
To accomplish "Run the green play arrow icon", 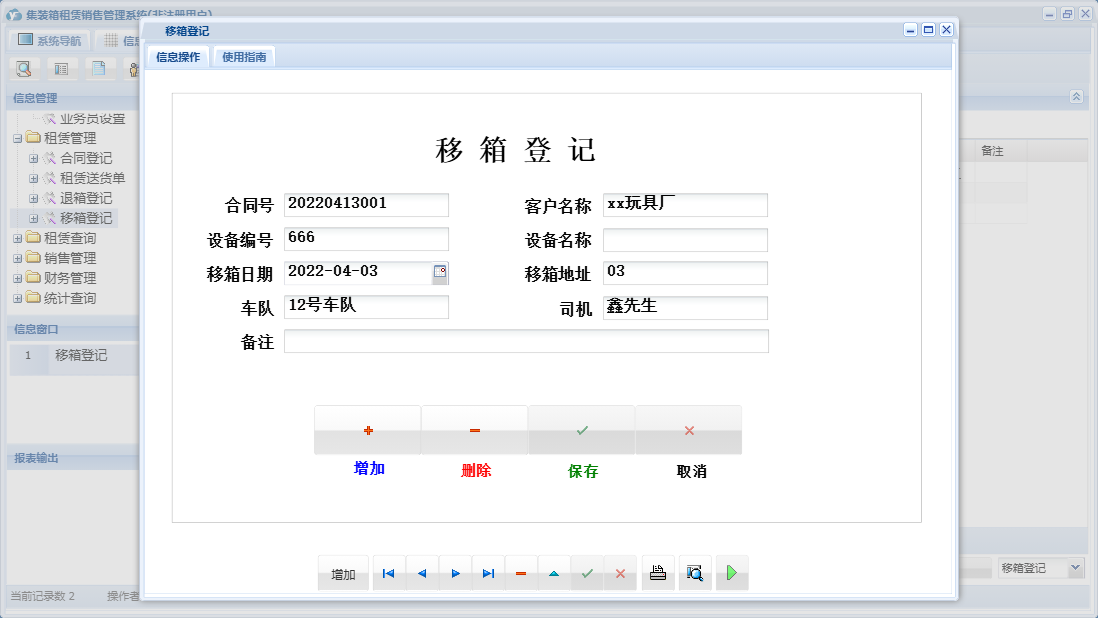I will pos(731,572).
